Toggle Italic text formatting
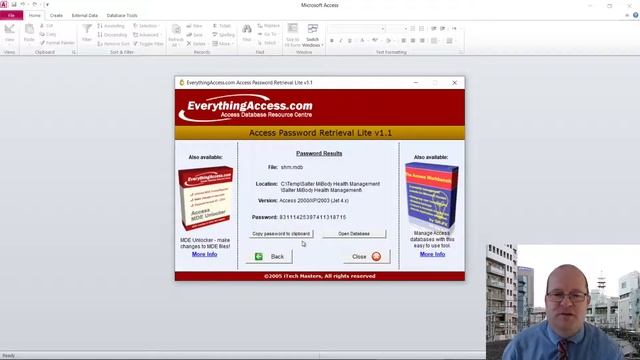This screenshot has width=640, height=360. pos(341,41)
